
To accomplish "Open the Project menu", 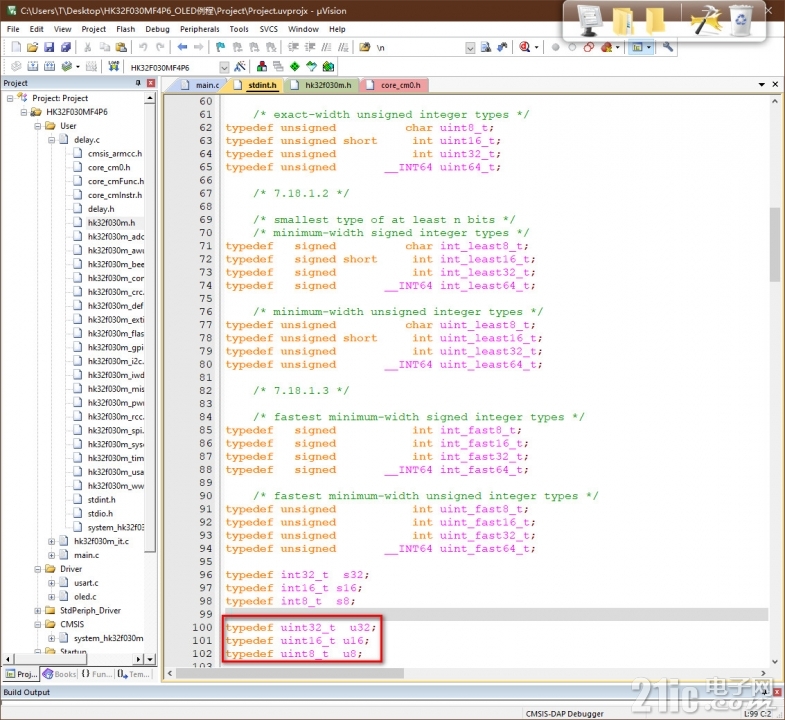I will (94, 29).
